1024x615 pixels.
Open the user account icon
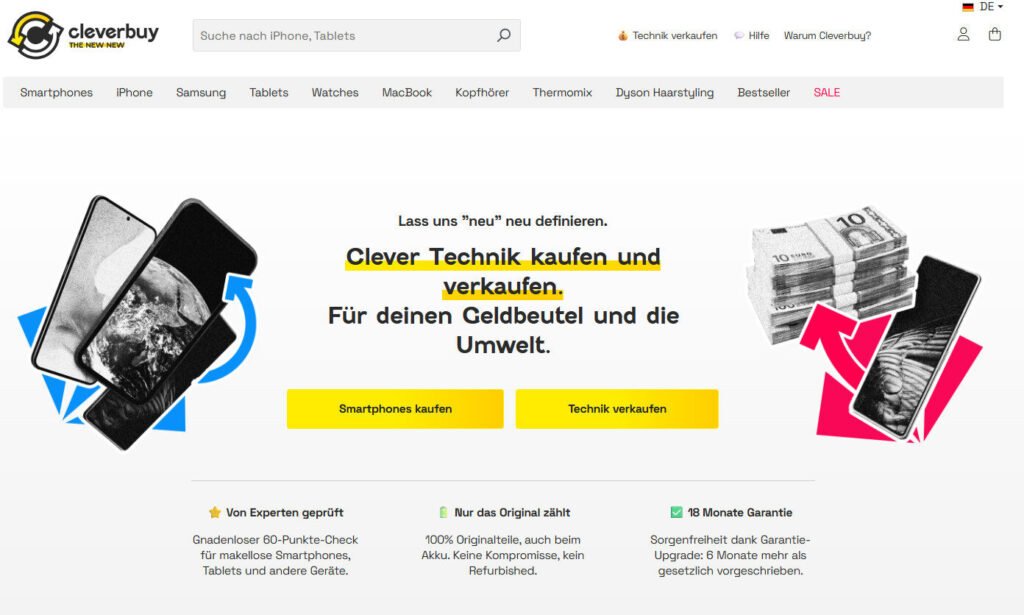pos(963,35)
